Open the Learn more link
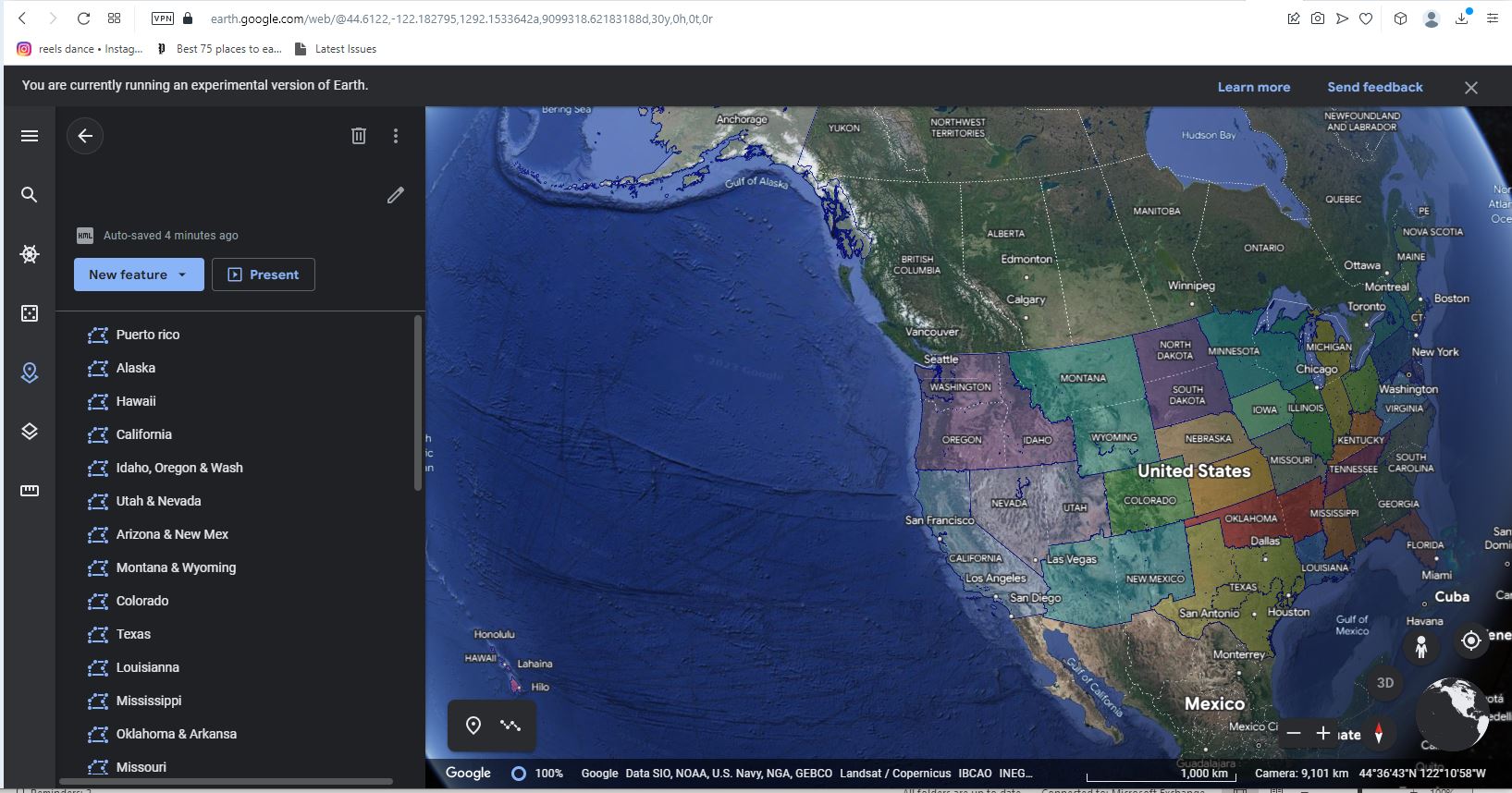 [1254, 87]
